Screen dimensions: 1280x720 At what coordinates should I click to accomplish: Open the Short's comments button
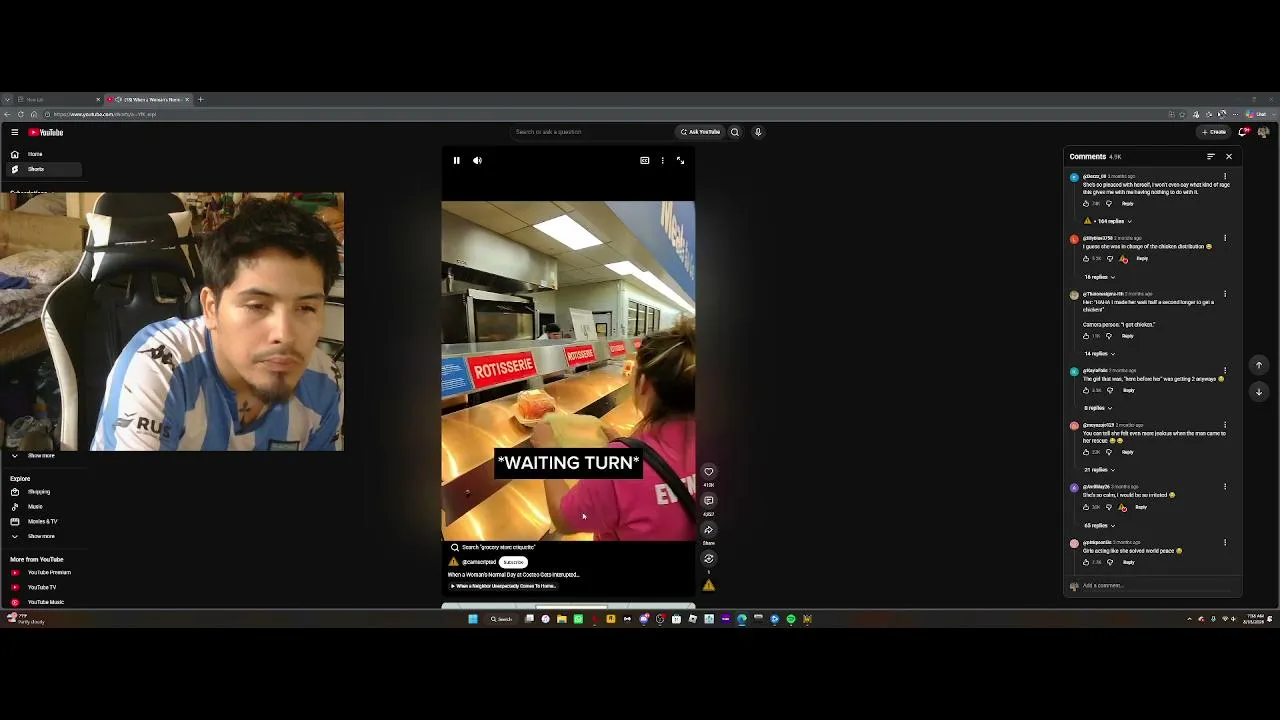point(709,501)
